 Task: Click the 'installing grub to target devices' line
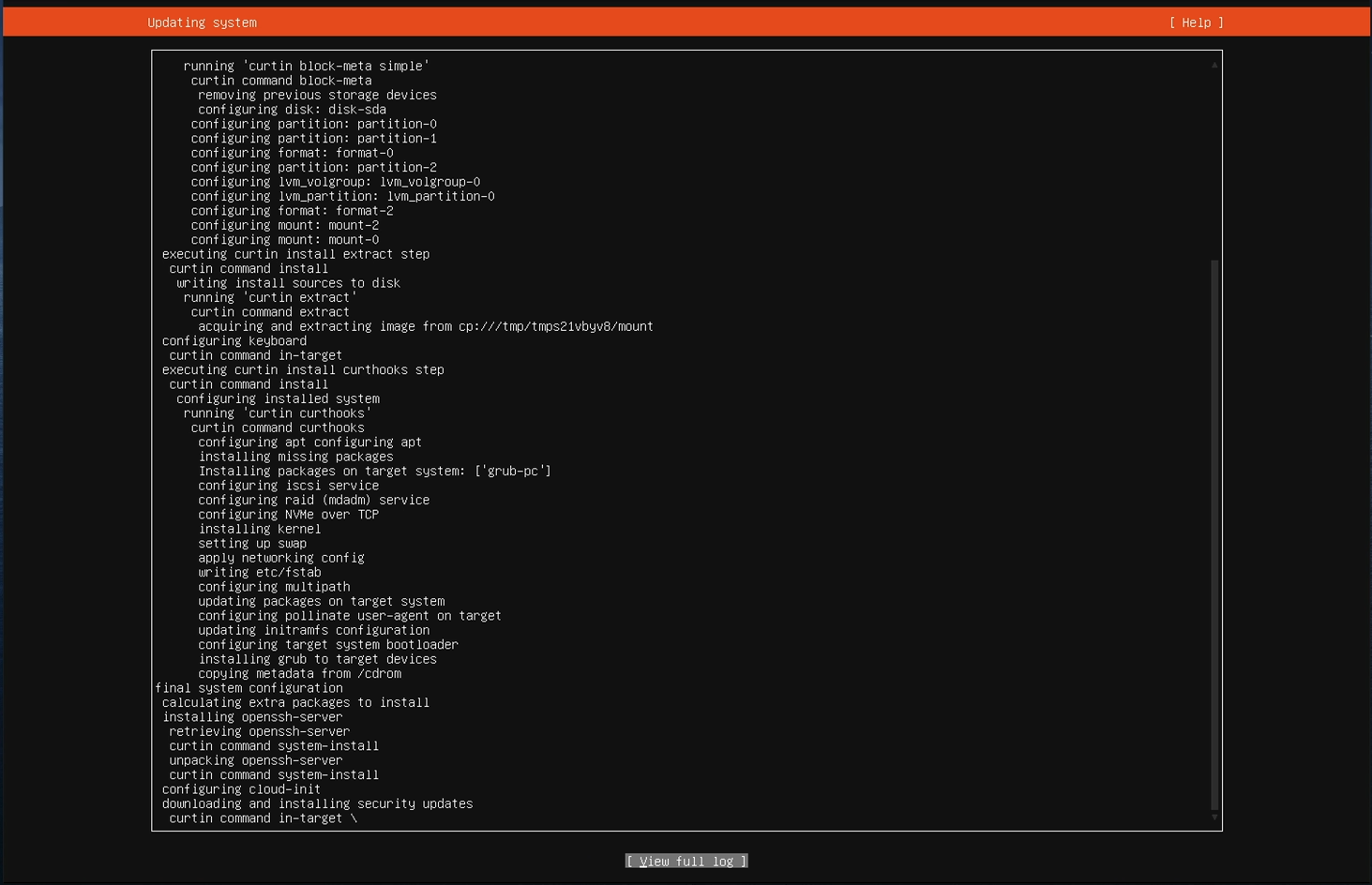click(317, 659)
